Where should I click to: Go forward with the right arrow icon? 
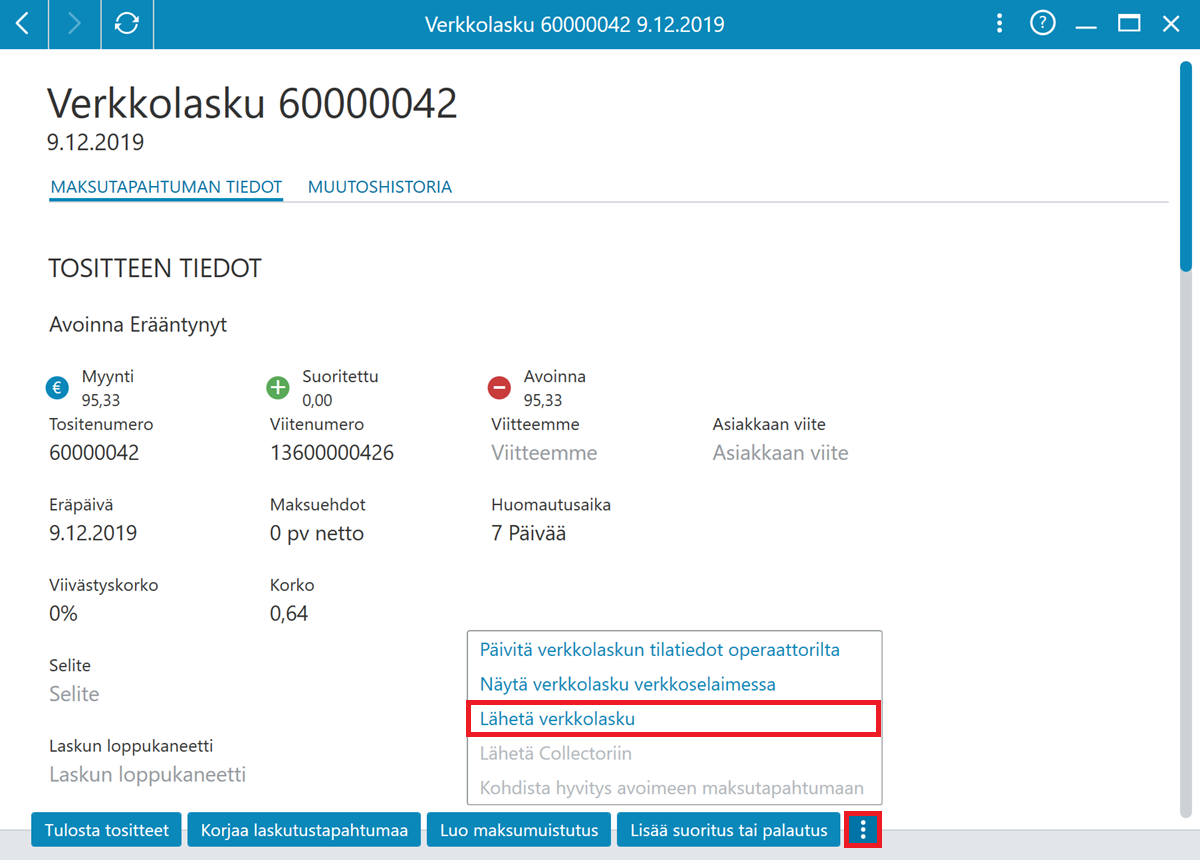tap(75, 24)
